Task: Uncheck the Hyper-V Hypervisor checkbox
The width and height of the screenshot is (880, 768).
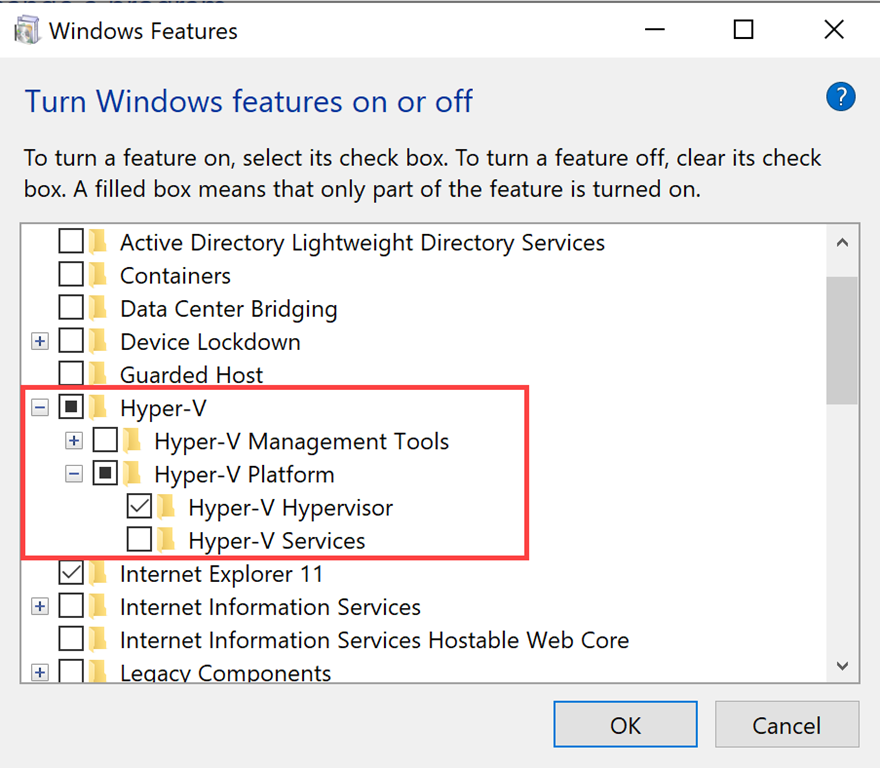Action: [x=140, y=508]
